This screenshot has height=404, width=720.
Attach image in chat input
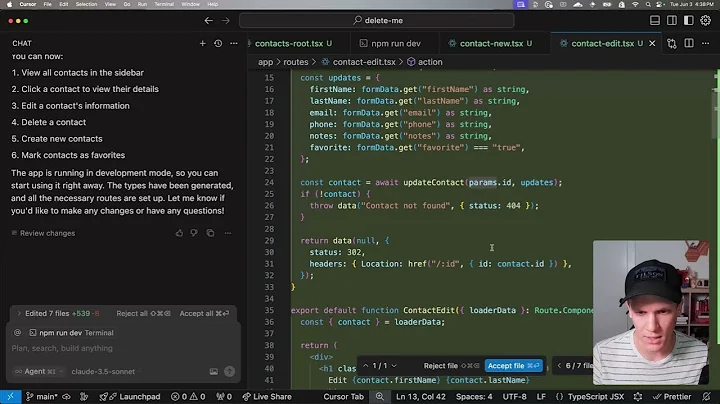pyautogui.click(x=214, y=371)
